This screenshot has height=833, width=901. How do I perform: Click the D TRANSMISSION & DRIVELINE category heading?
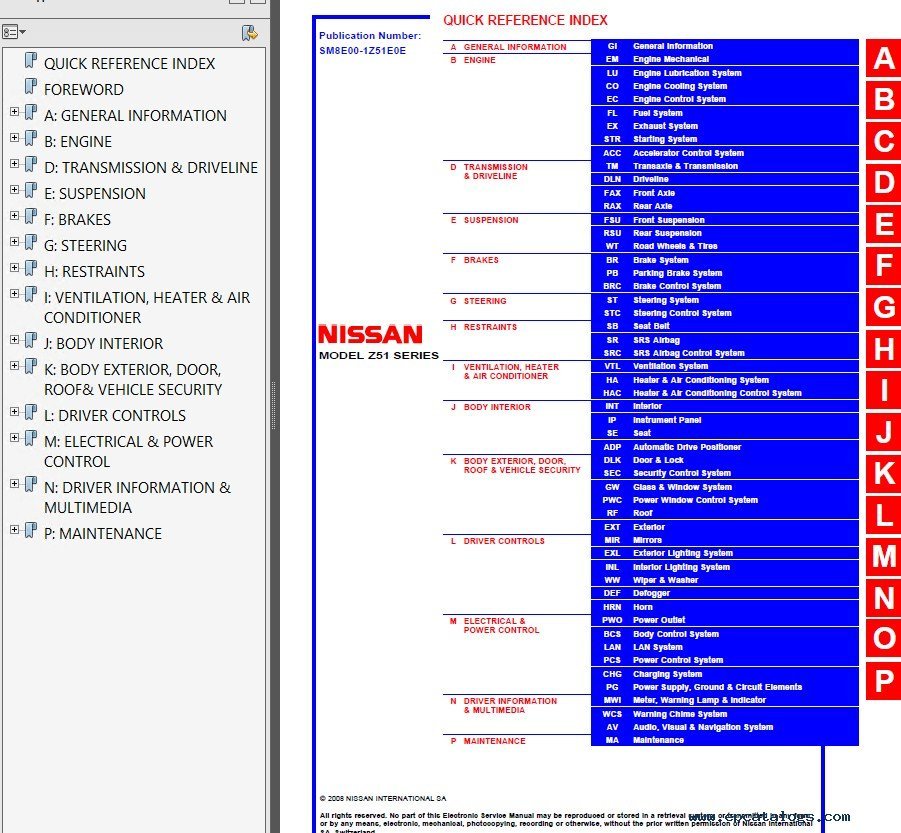pyautogui.click(x=489, y=171)
